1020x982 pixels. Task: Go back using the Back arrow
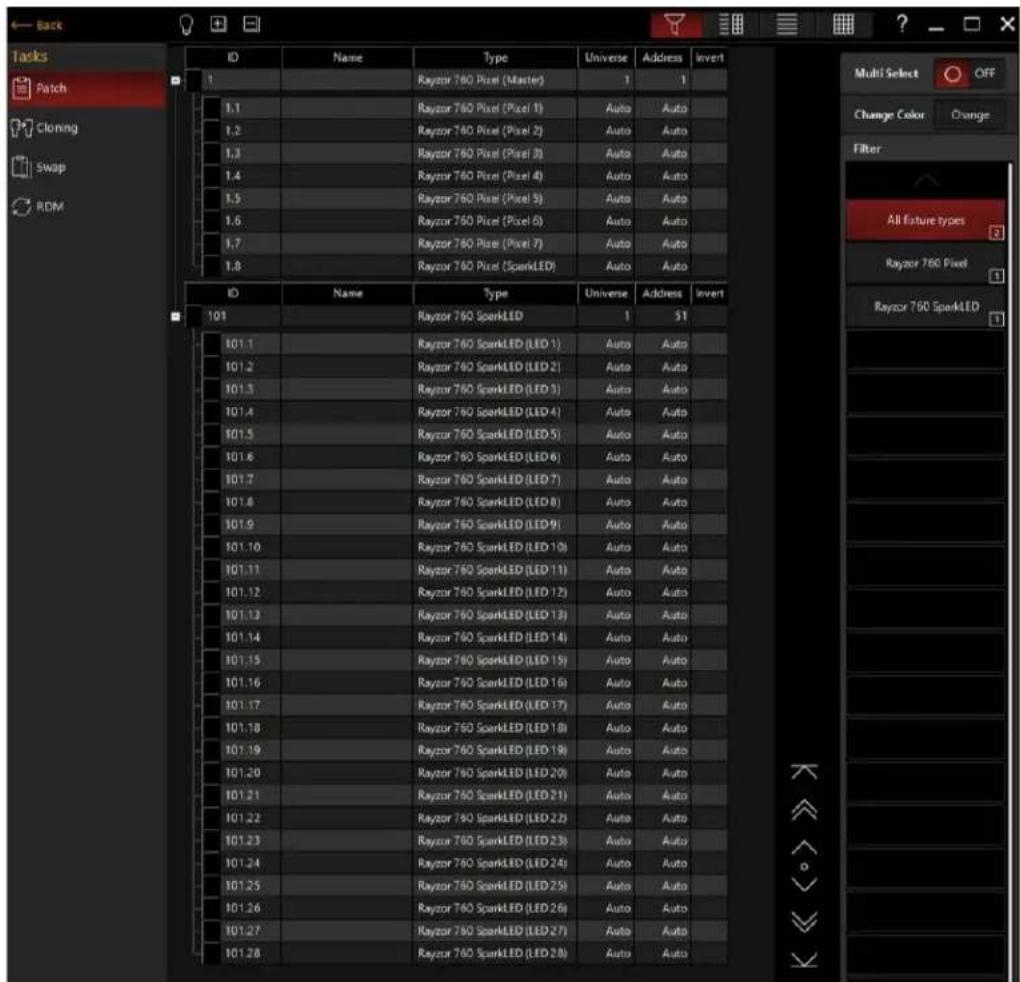point(37,25)
